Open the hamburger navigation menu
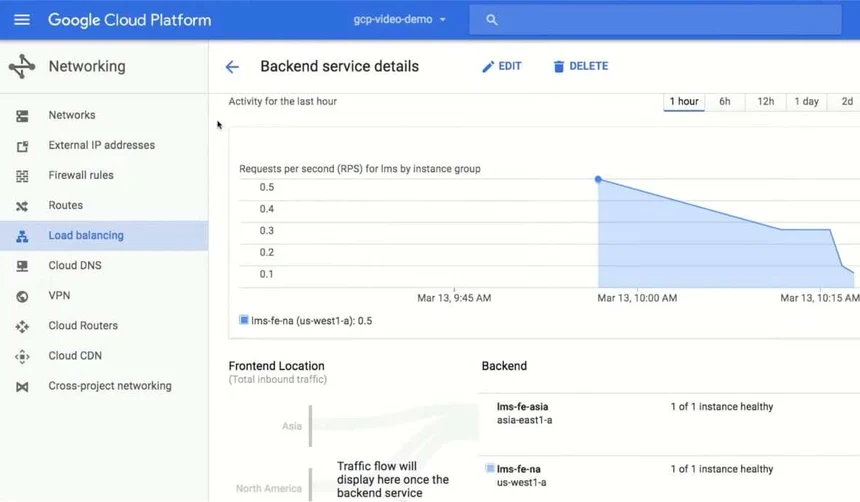Viewport: 860px width, 502px height. [x=22, y=20]
